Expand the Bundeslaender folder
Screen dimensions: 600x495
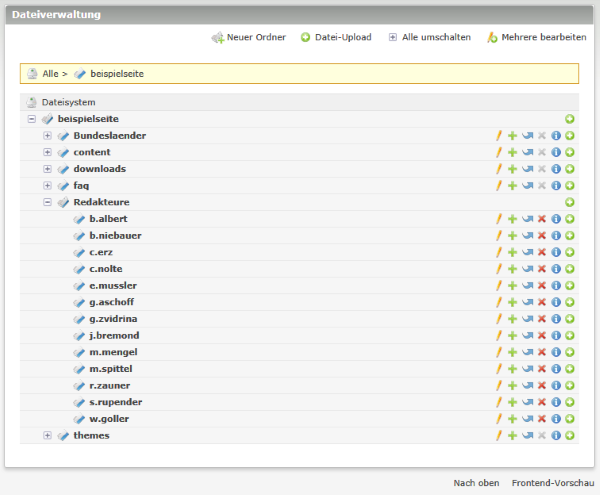47,136
